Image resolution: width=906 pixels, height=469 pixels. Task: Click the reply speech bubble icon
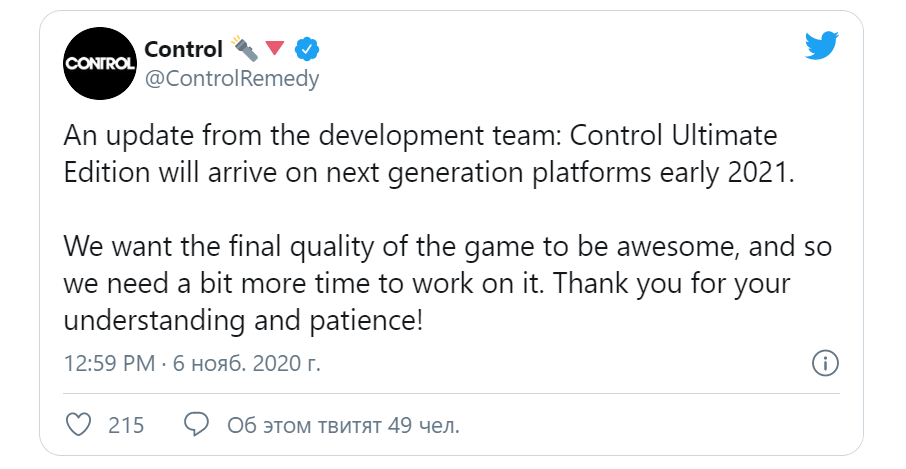pyautogui.click(x=198, y=425)
